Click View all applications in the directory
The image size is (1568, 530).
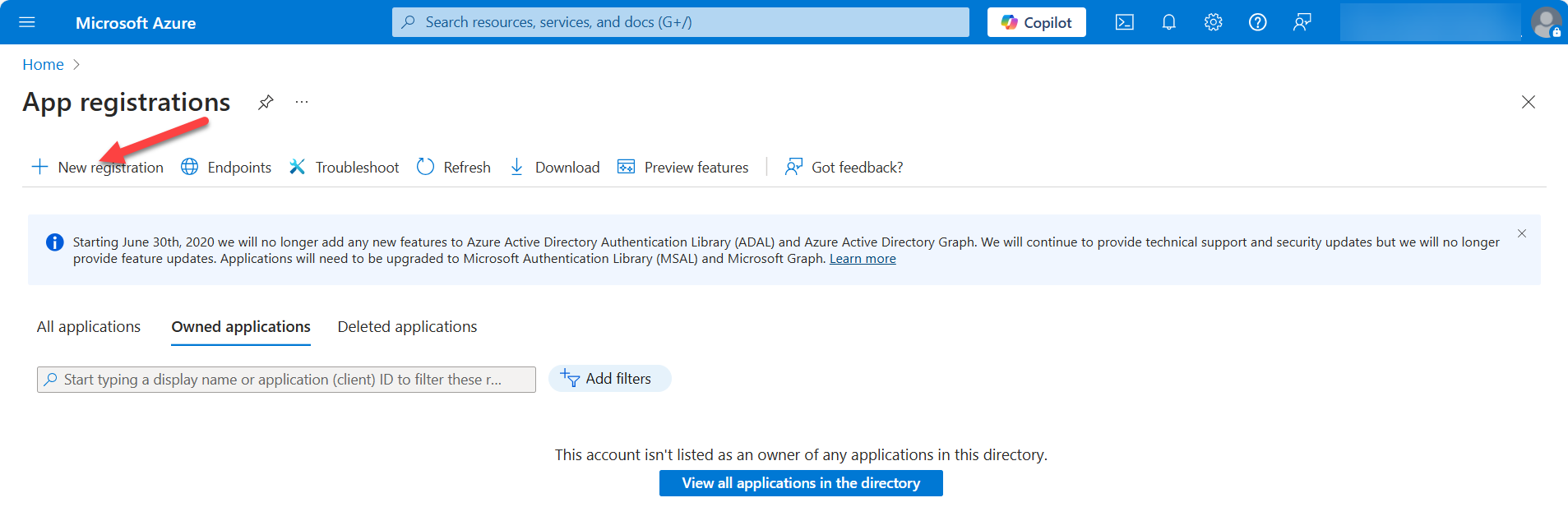pyautogui.click(x=800, y=483)
